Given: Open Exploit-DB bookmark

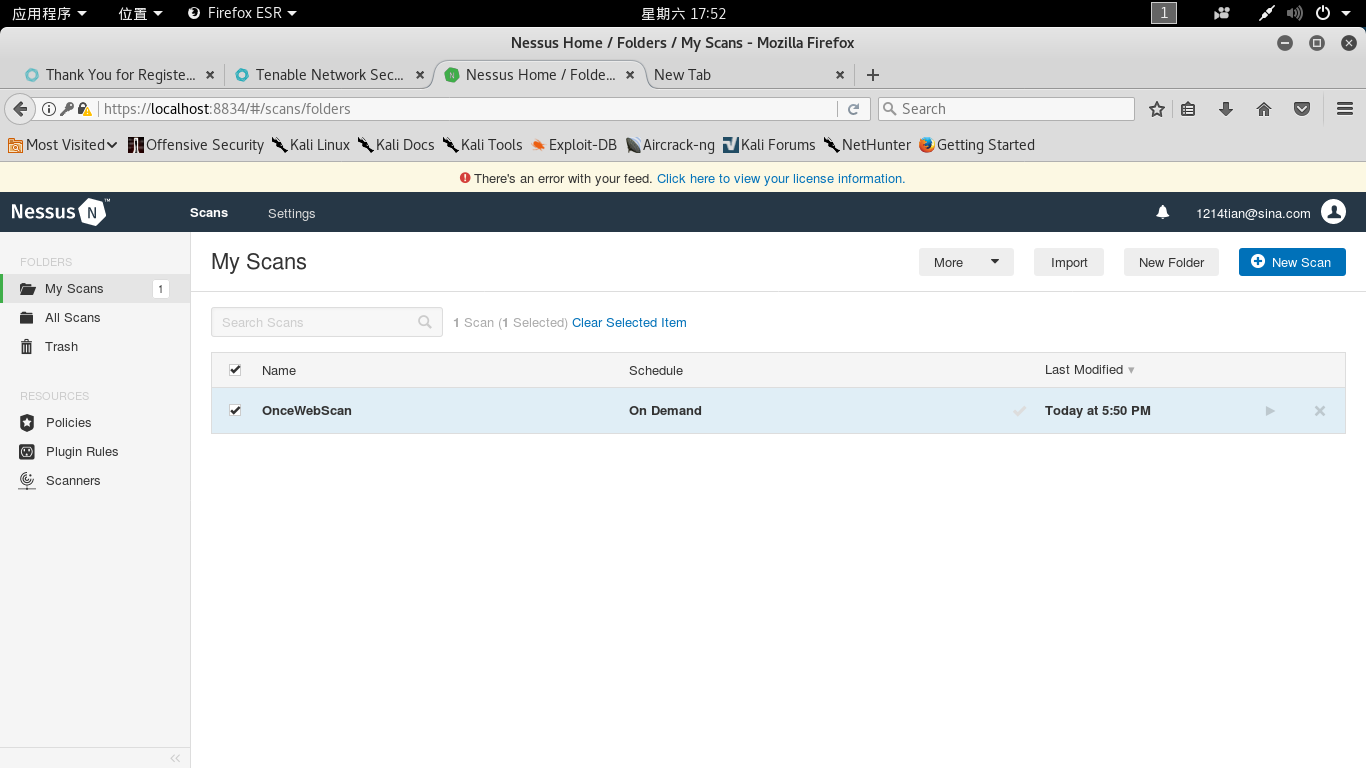Looking at the screenshot, I should 574,145.
